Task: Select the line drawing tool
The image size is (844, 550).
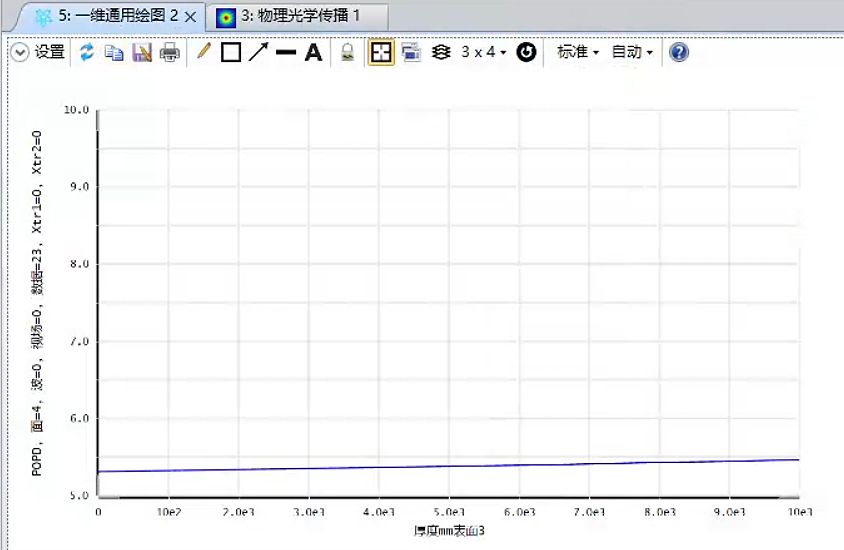Action: (x=286, y=52)
